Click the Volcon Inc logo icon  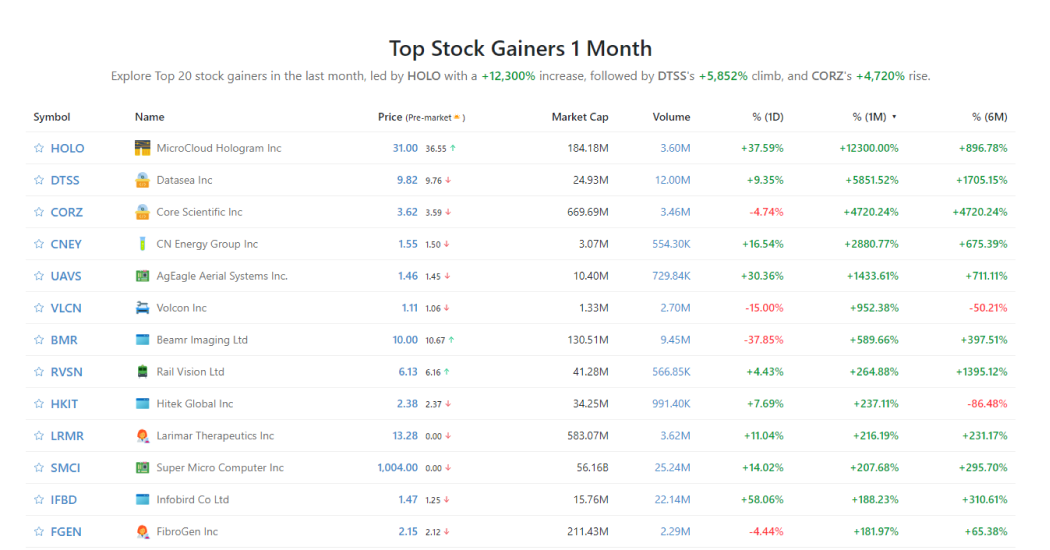point(142,308)
